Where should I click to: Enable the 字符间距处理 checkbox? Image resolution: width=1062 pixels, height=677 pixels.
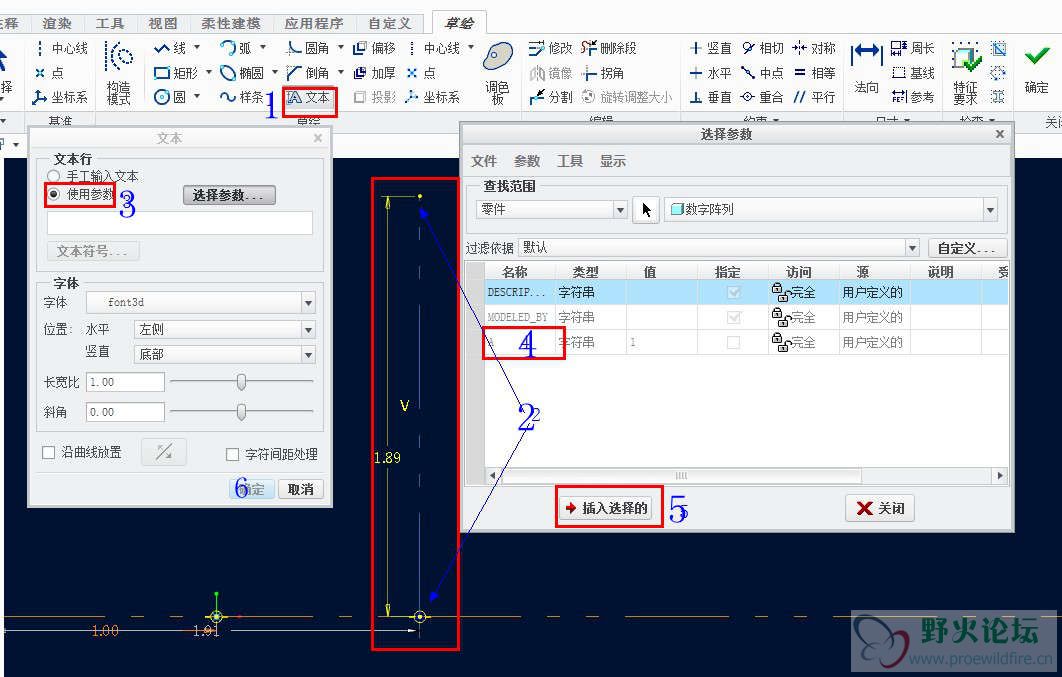[232, 454]
